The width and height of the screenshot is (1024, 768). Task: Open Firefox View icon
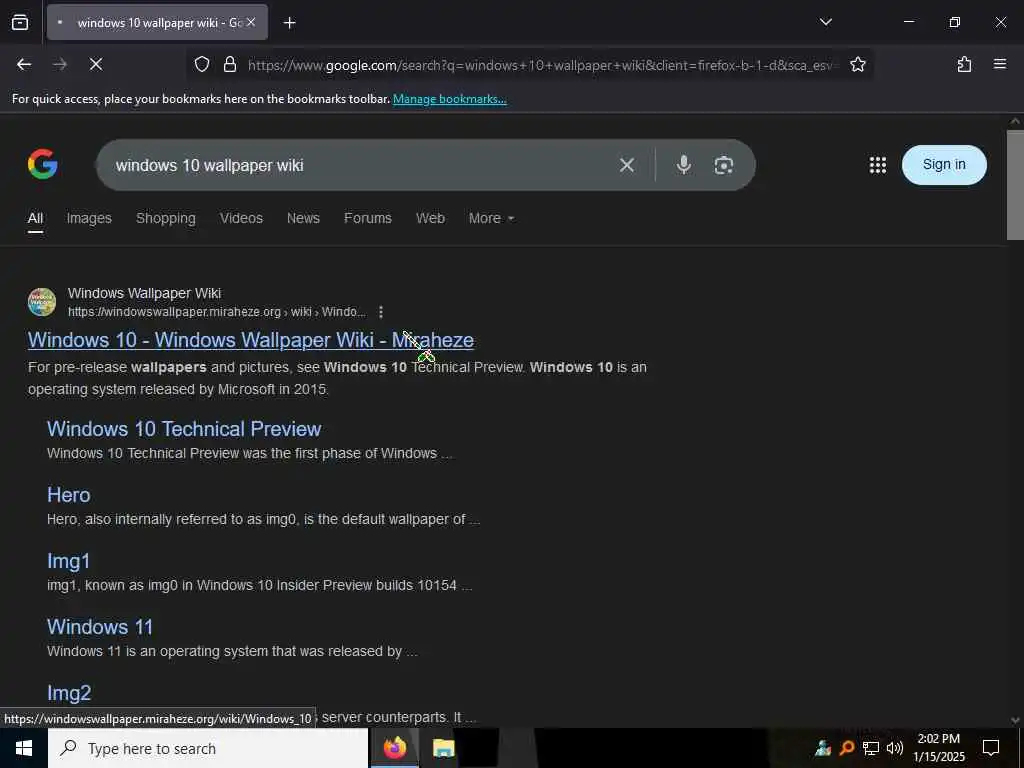point(20,23)
